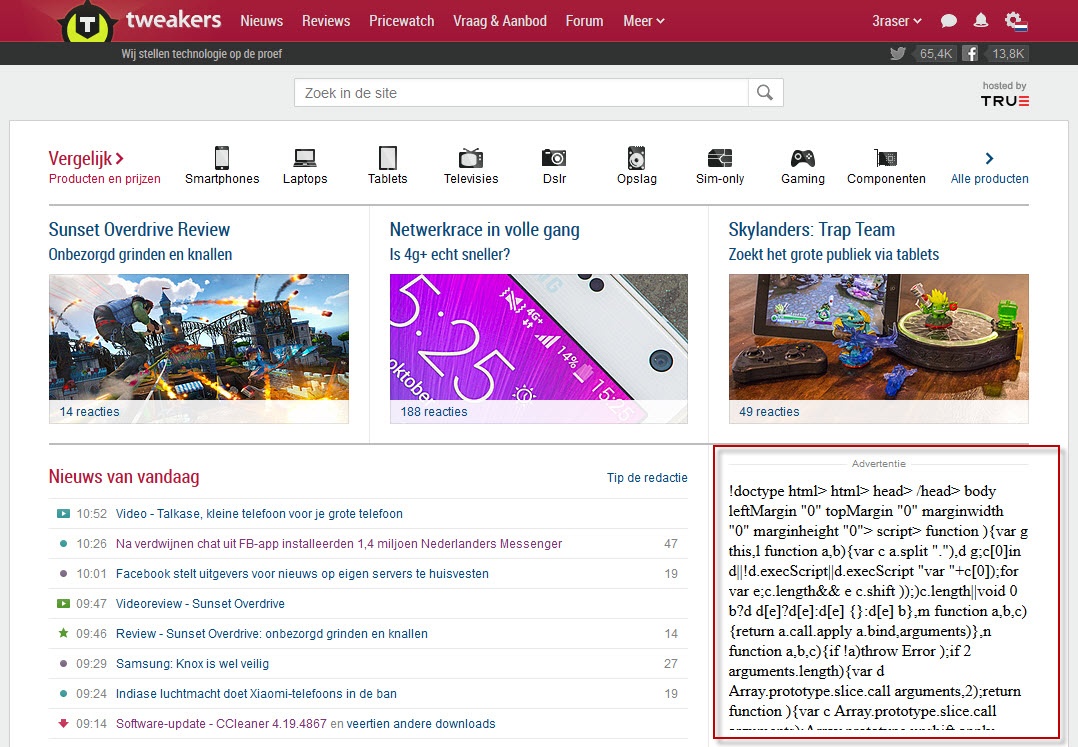Click the 13,8K Facebook like count

point(1007,54)
